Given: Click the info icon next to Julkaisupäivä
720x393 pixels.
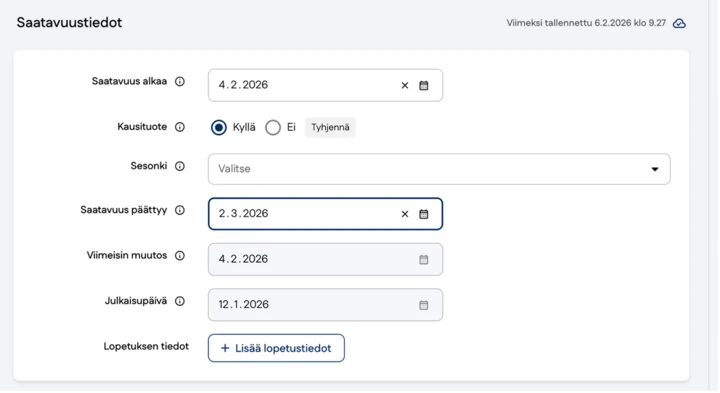Looking at the screenshot, I should click(x=180, y=301).
